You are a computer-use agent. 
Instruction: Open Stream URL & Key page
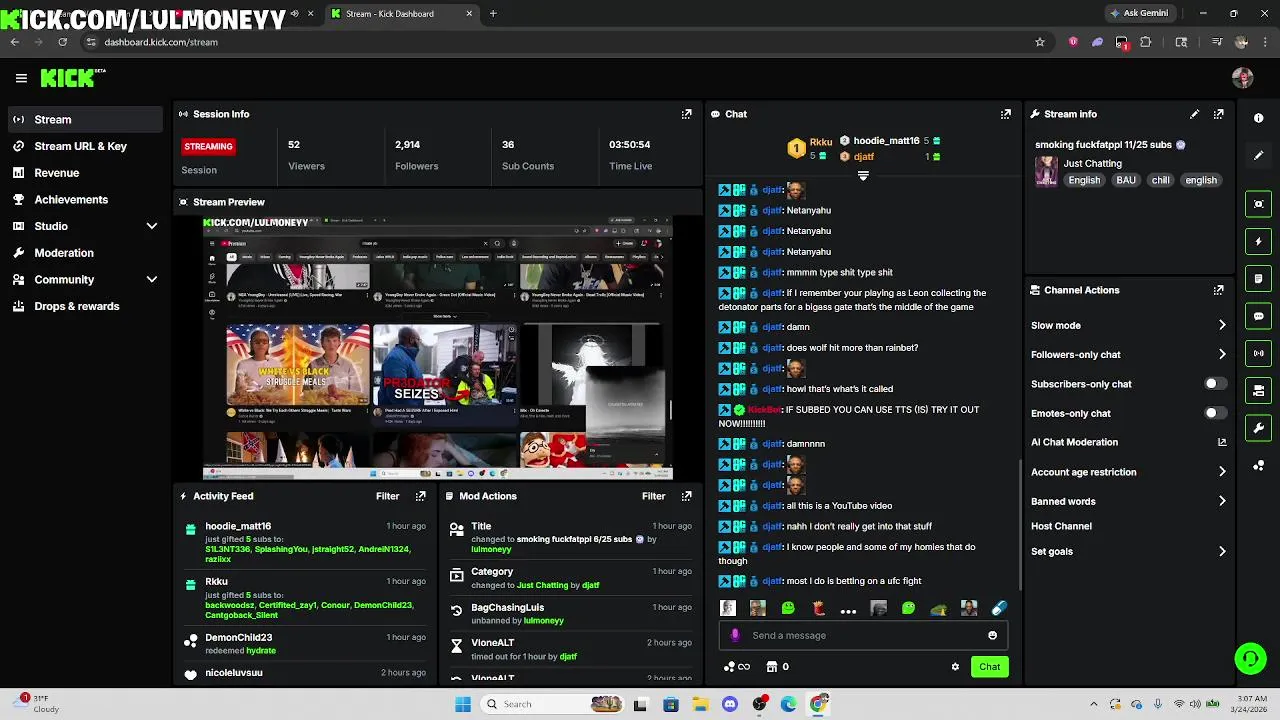(x=85, y=146)
